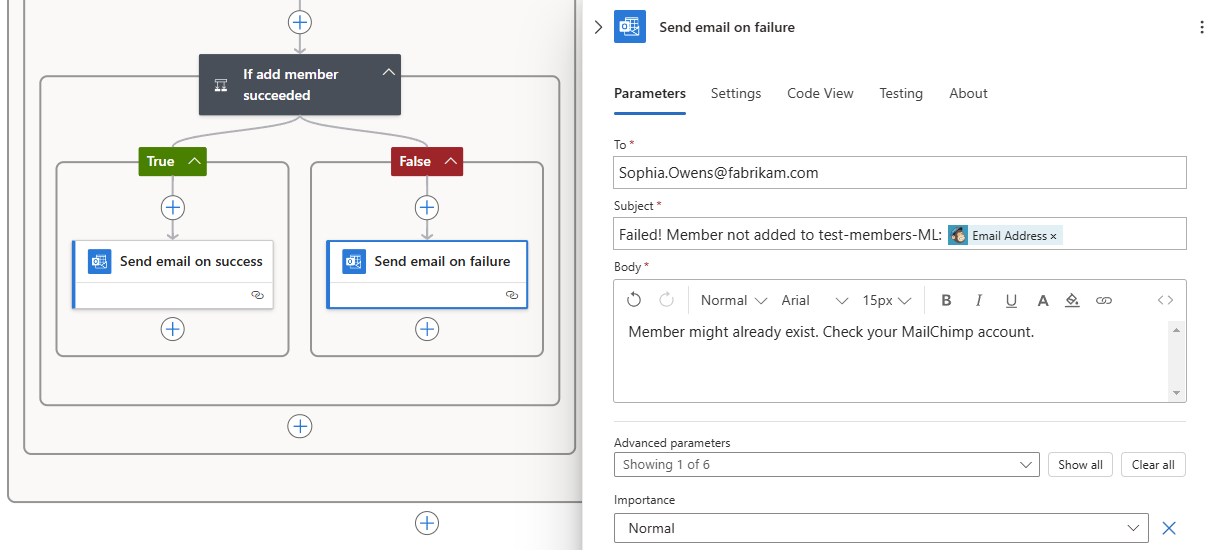The height and width of the screenshot is (550, 1220).
Task: Toggle underline formatting in body editor
Action: 1011,300
